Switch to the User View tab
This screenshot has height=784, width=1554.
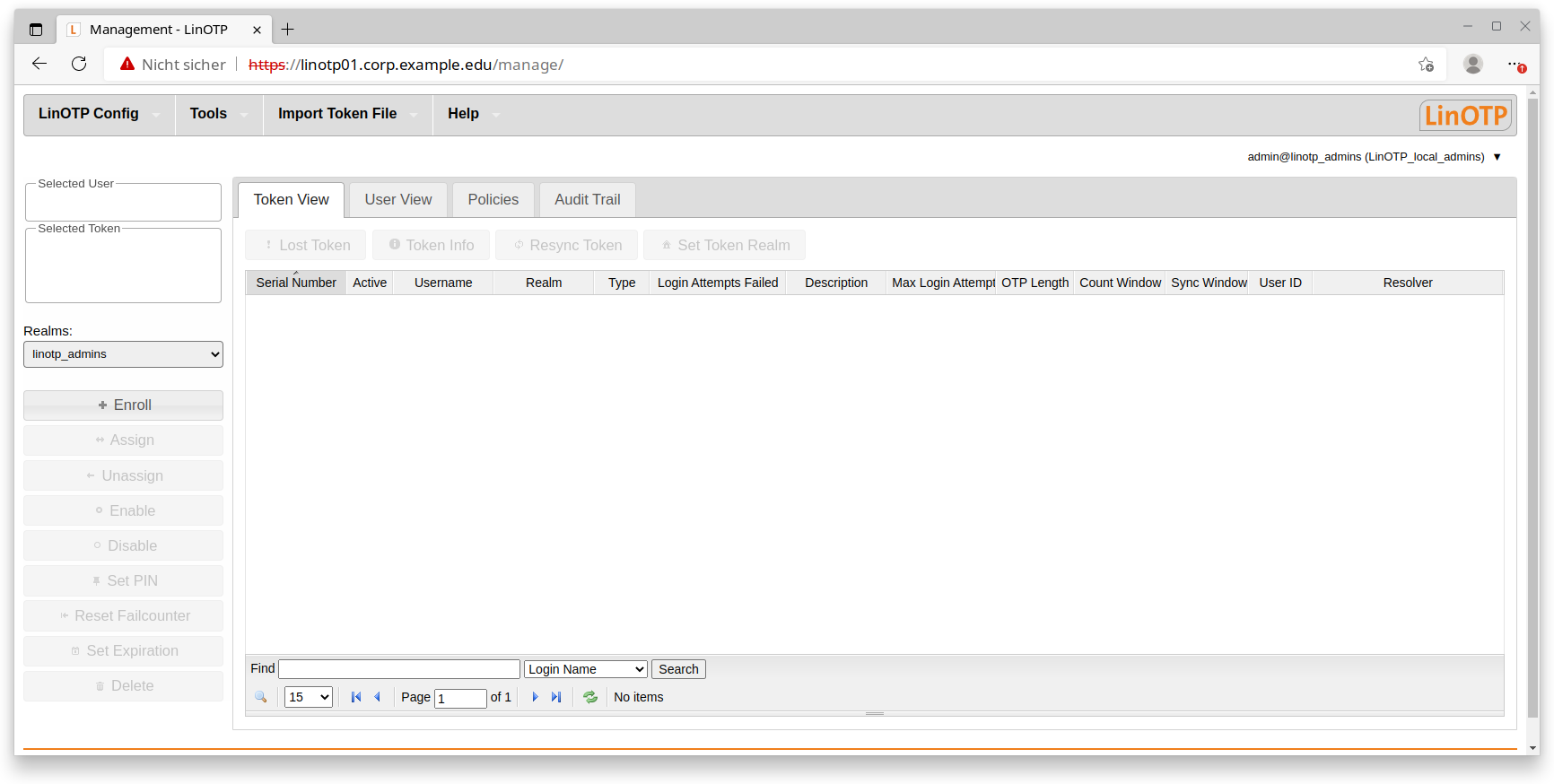(x=397, y=200)
